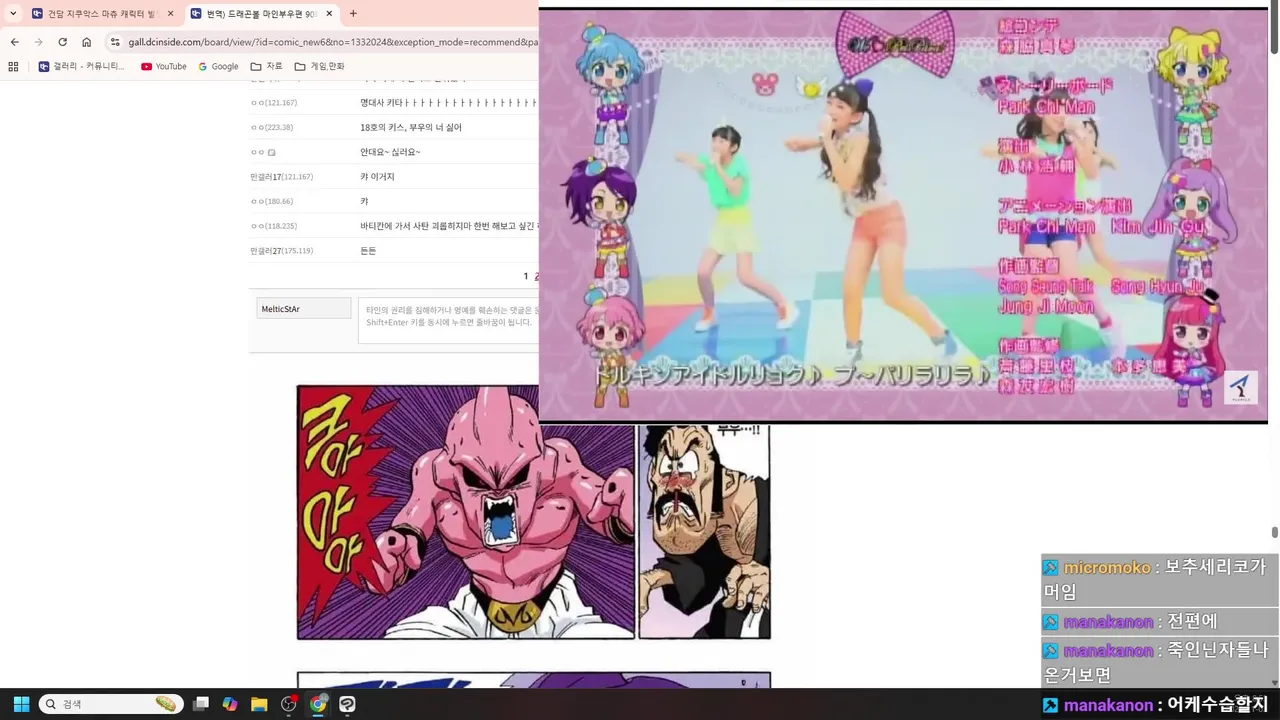Launch Copilot from the taskbar
1280x720 pixels.
tap(230, 704)
